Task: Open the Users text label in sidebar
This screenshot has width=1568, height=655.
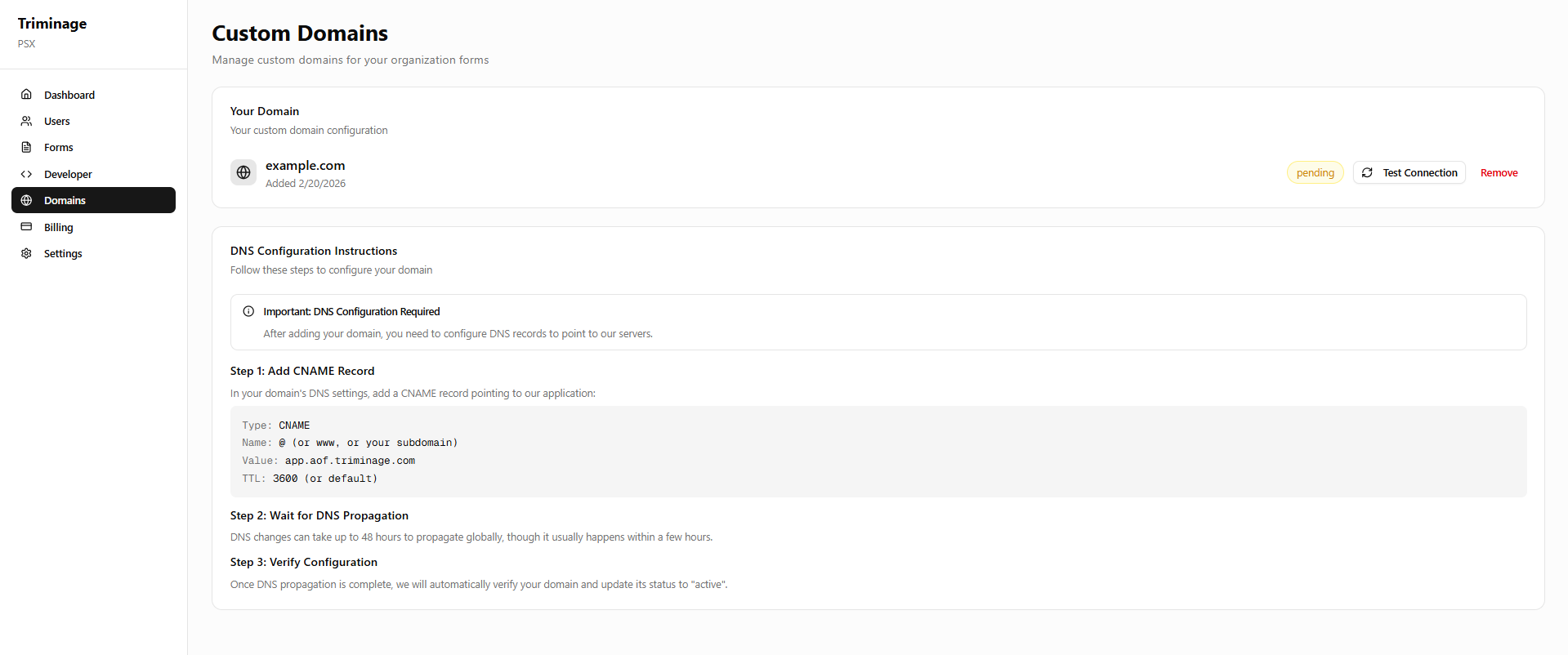Action: tap(57, 121)
